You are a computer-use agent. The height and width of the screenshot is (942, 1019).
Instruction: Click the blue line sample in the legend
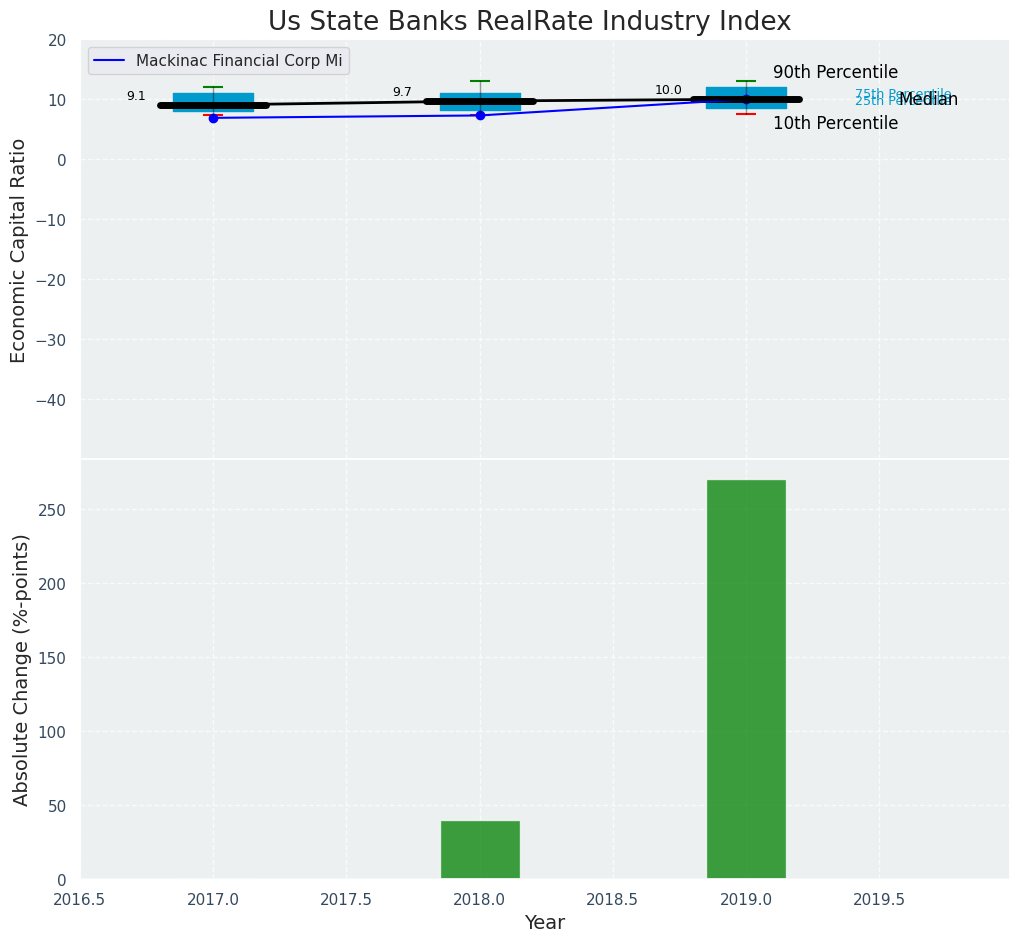[x=110, y=61]
